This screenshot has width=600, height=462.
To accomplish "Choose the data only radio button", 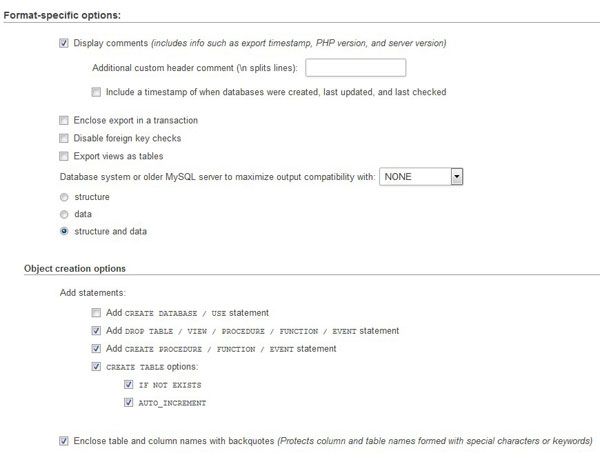I will click(x=65, y=214).
